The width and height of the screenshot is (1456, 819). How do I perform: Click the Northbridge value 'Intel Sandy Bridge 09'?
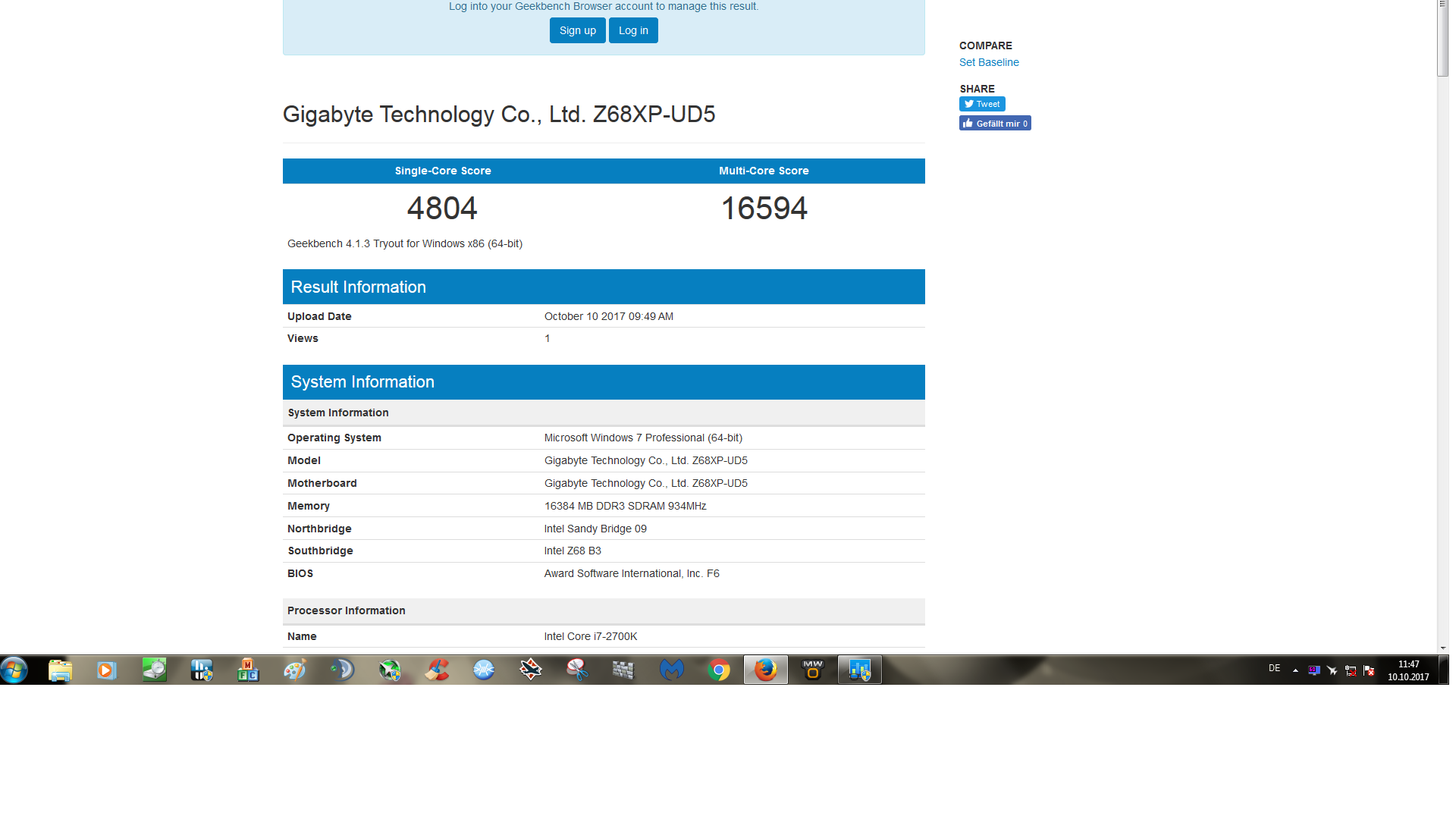pos(595,529)
